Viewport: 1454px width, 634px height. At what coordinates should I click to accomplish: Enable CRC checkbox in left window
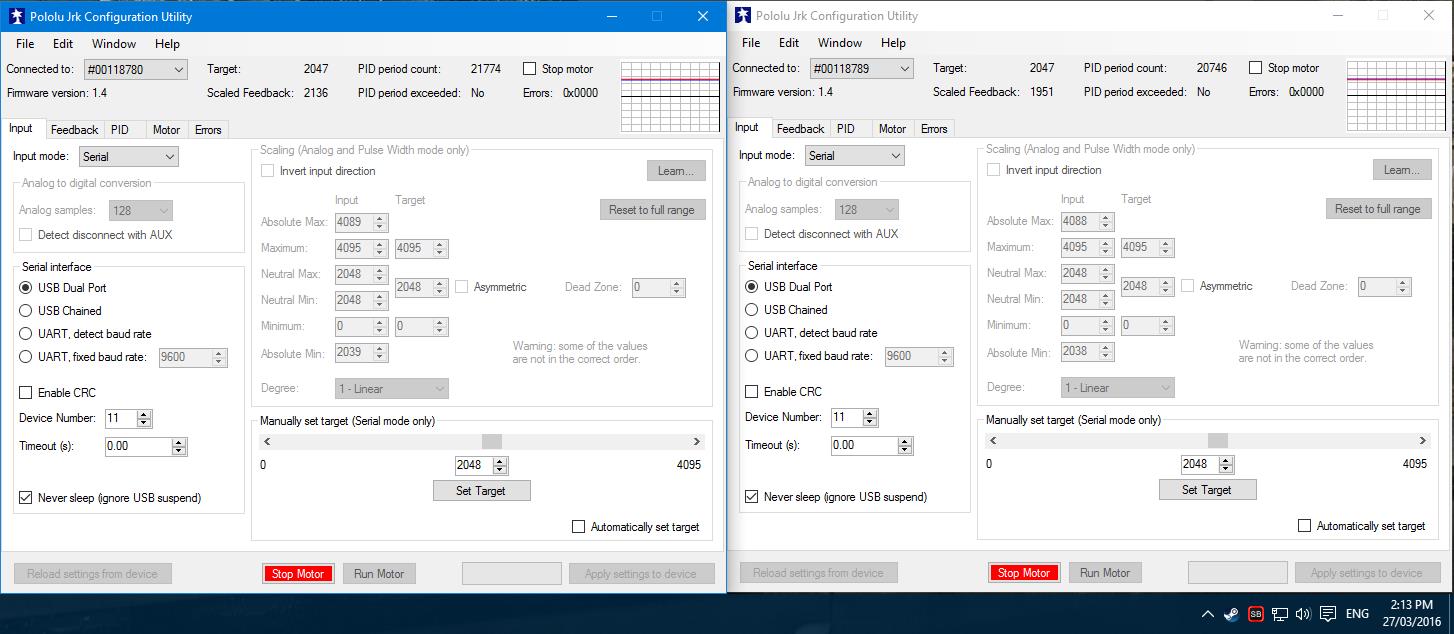(x=26, y=393)
